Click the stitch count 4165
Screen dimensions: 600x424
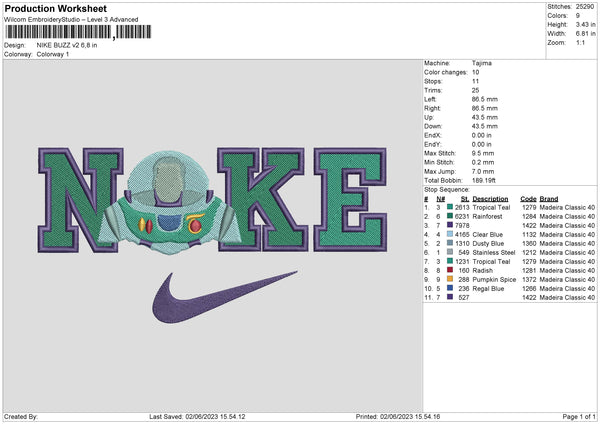462,234
